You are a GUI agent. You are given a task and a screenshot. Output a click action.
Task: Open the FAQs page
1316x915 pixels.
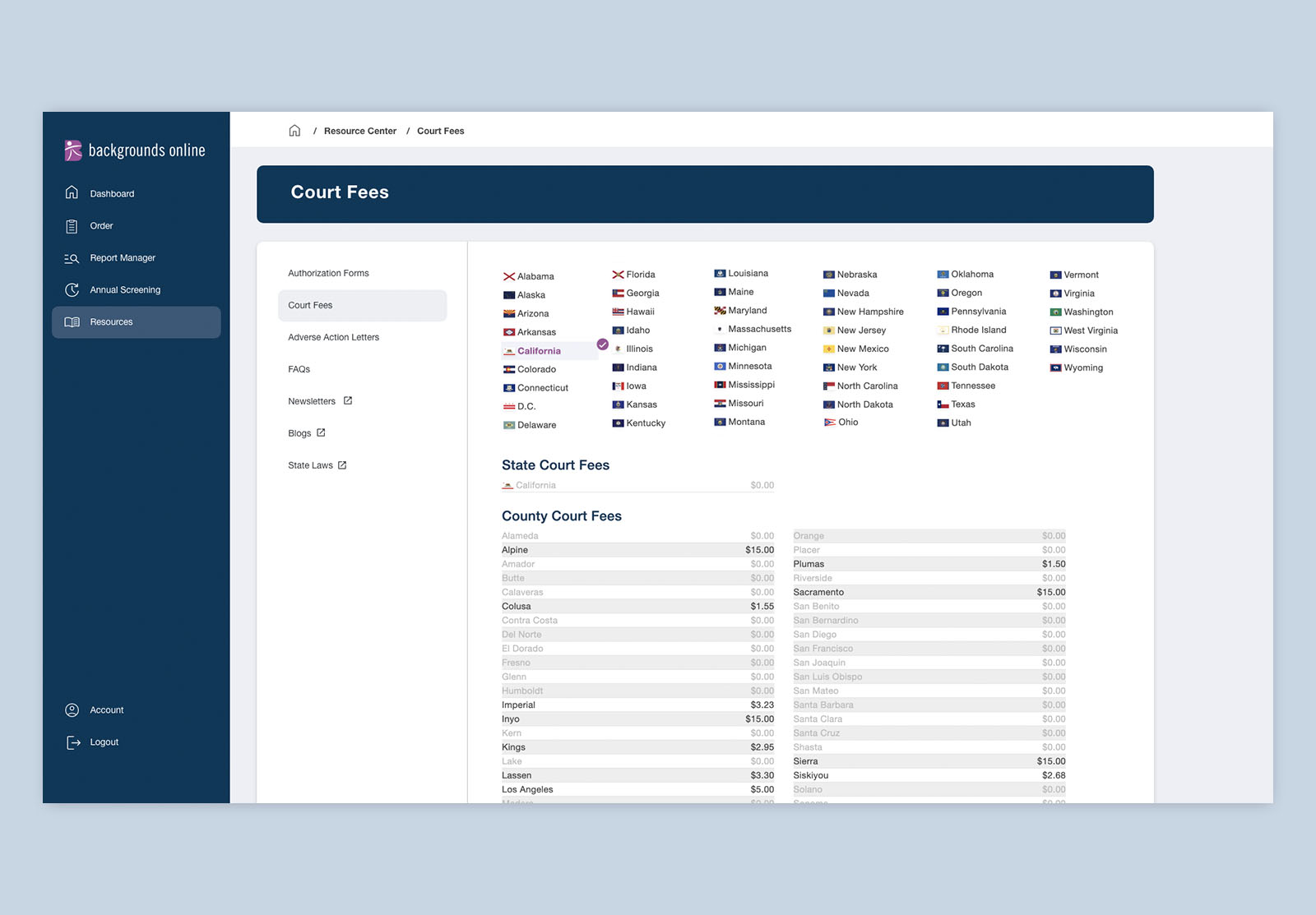tap(299, 369)
